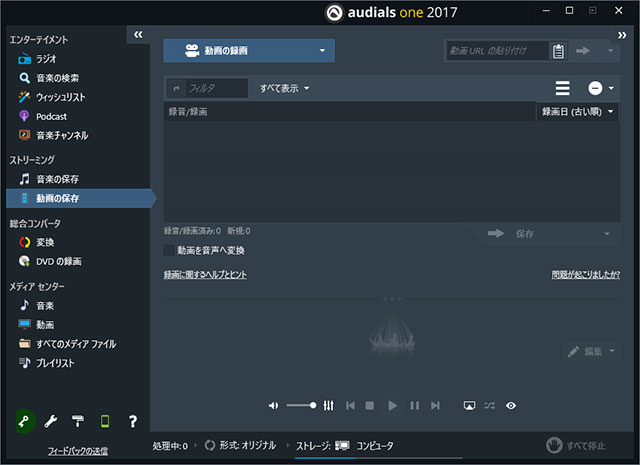Click the list view hamburger icon
The height and width of the screenshot is (465, 640).
point(562,88)
